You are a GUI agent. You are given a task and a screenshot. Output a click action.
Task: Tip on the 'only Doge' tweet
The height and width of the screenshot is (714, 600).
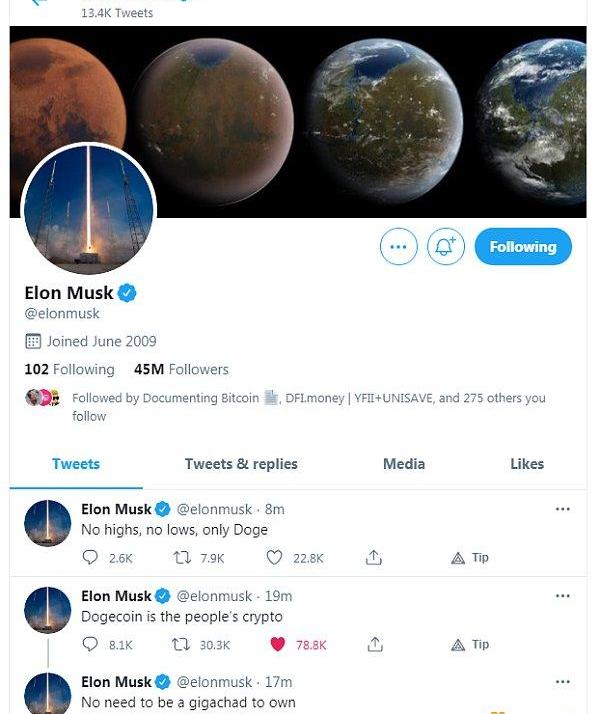[x=470, y=558]
